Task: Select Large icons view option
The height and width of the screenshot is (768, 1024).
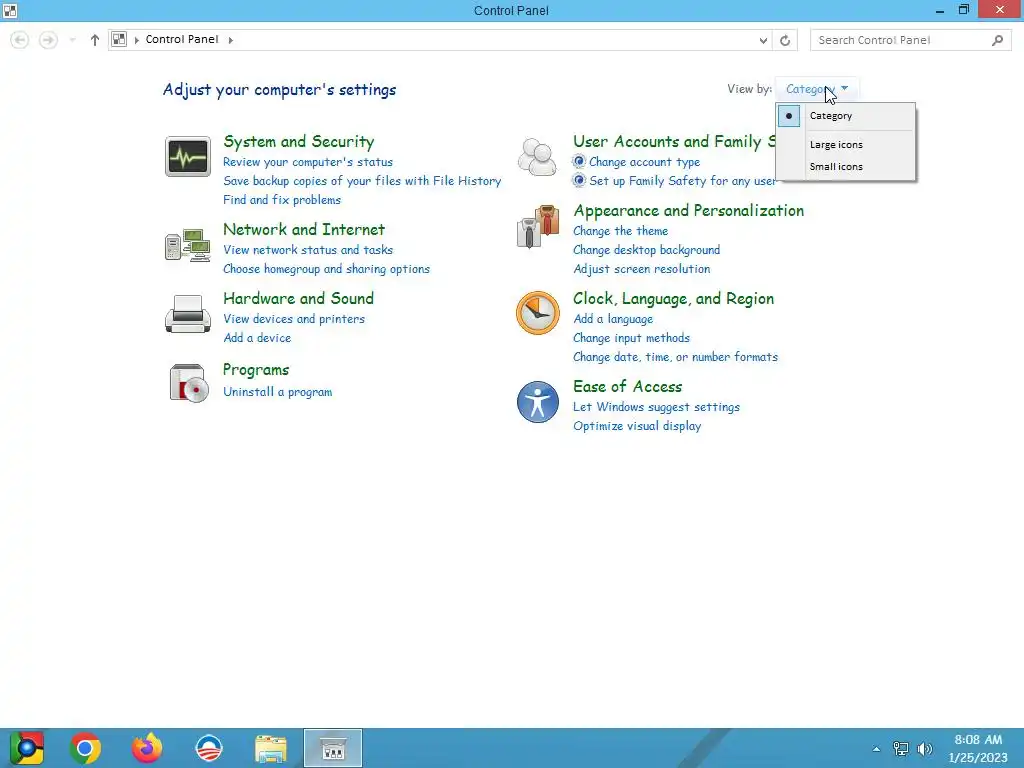Action: point(846,144)
